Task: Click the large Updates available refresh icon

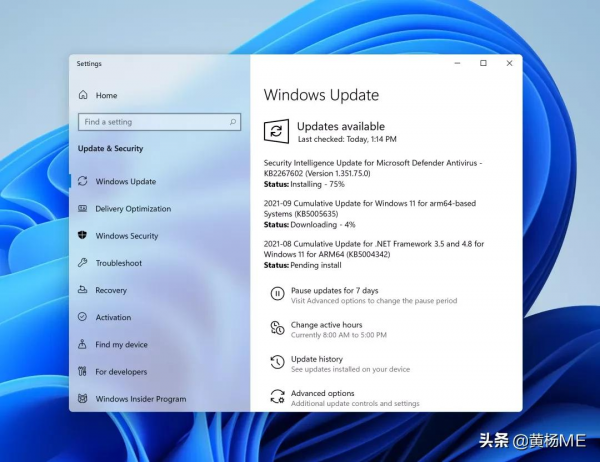Action: [x=276, y=131]
